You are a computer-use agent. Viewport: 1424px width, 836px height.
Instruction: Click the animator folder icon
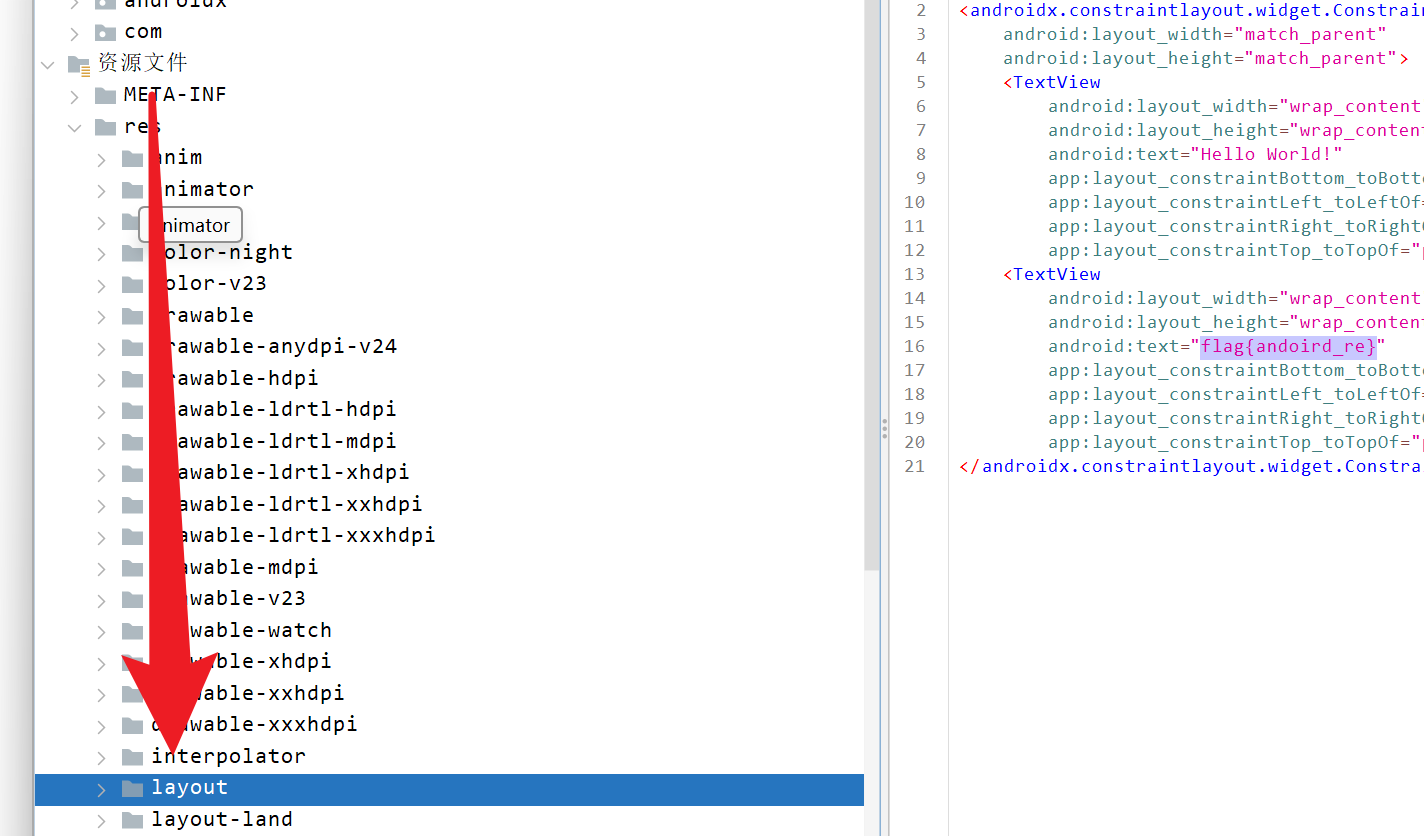(132, 190)
